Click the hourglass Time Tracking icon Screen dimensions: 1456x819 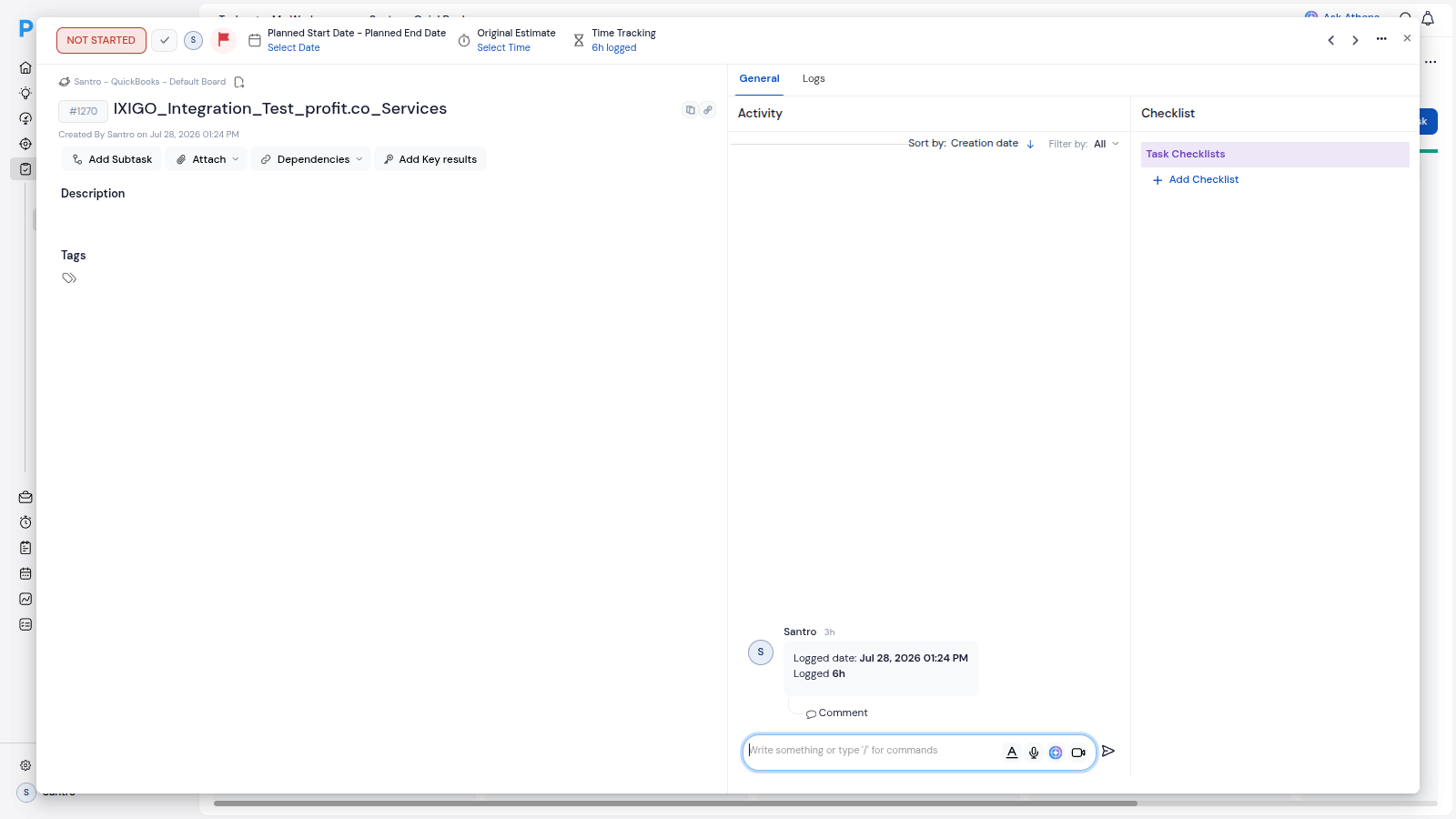579,41
